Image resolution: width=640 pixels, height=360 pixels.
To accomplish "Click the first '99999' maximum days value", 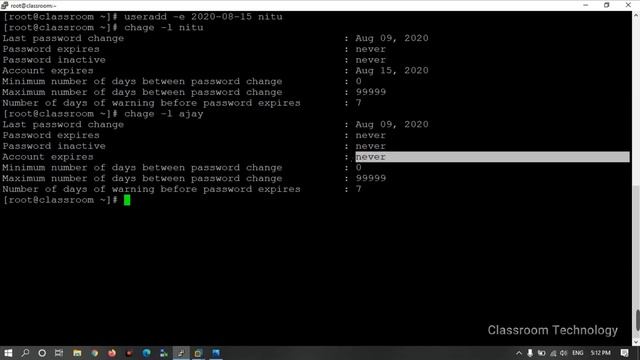I will pyautogui.click(x=371, y=92).
